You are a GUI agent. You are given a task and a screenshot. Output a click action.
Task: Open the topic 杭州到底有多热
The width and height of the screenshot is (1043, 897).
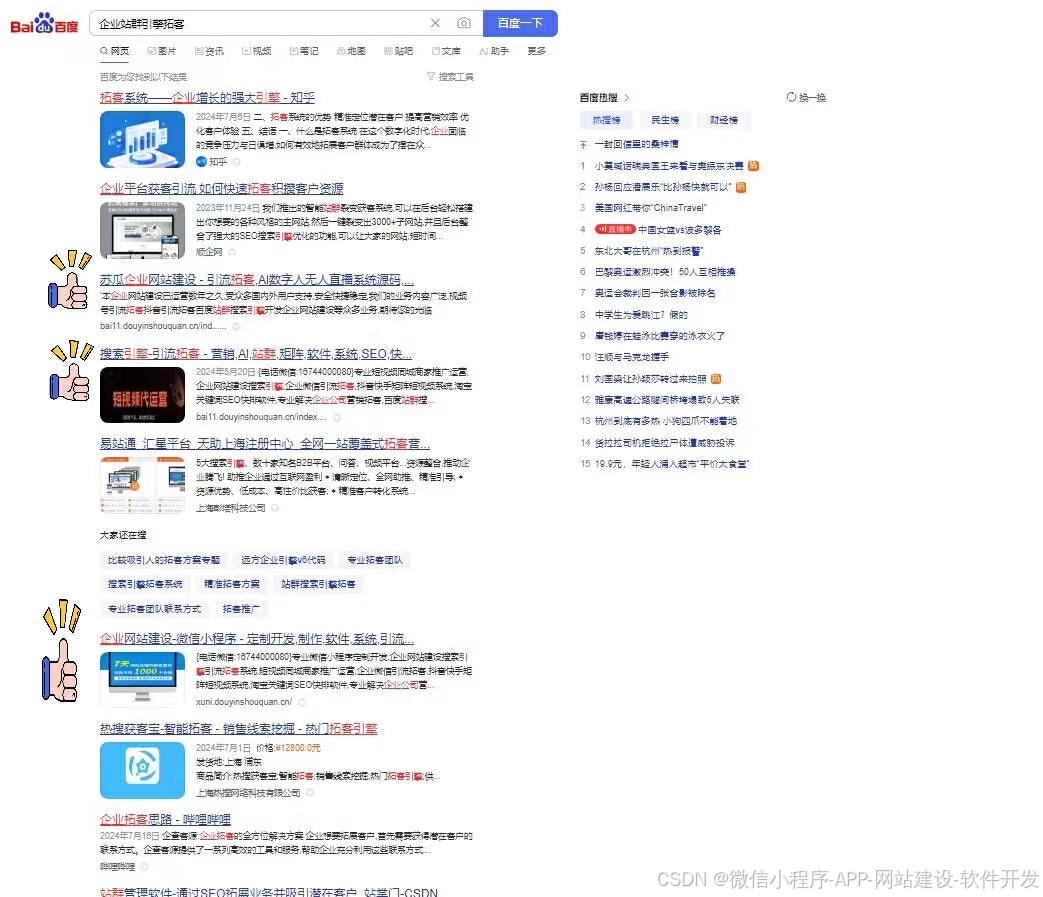pos(666,421)
